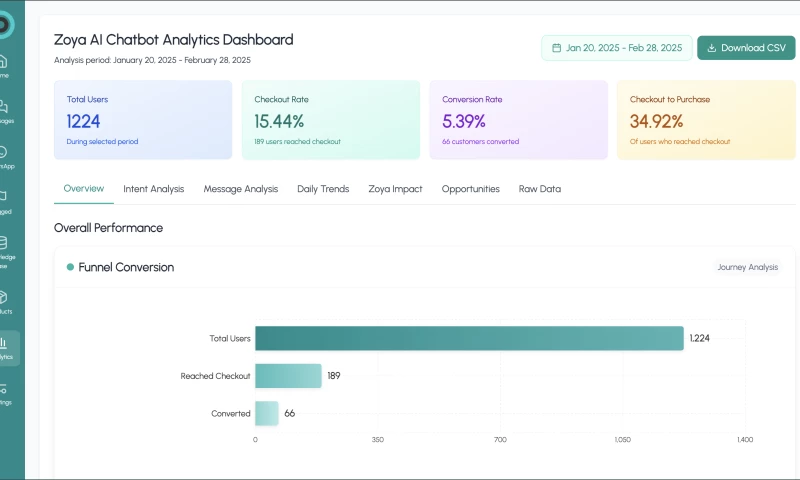Click the "During selected period" text
800x480 pixels.
point(102,142)
